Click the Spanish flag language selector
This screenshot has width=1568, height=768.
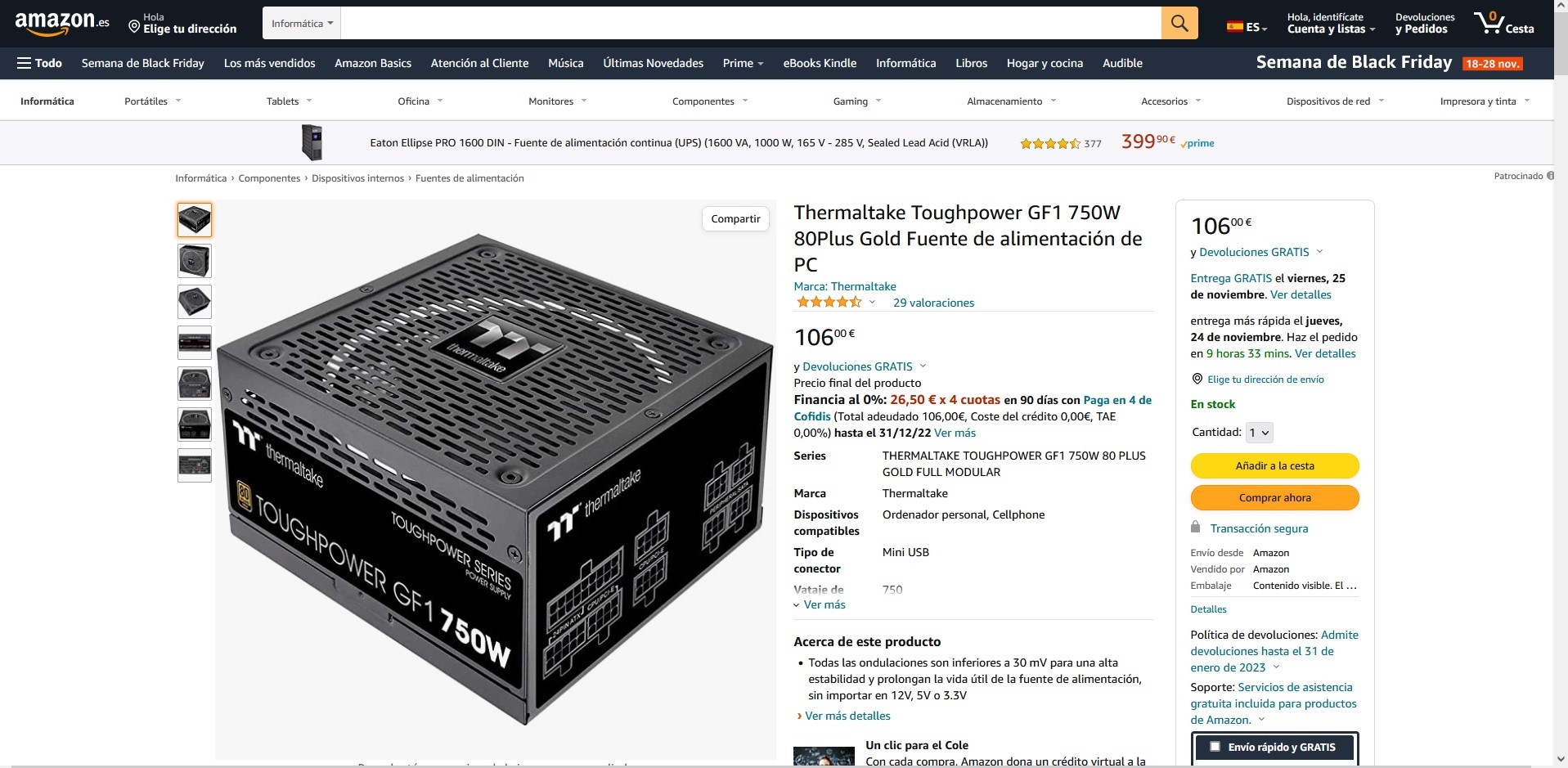click(1246, 27)
